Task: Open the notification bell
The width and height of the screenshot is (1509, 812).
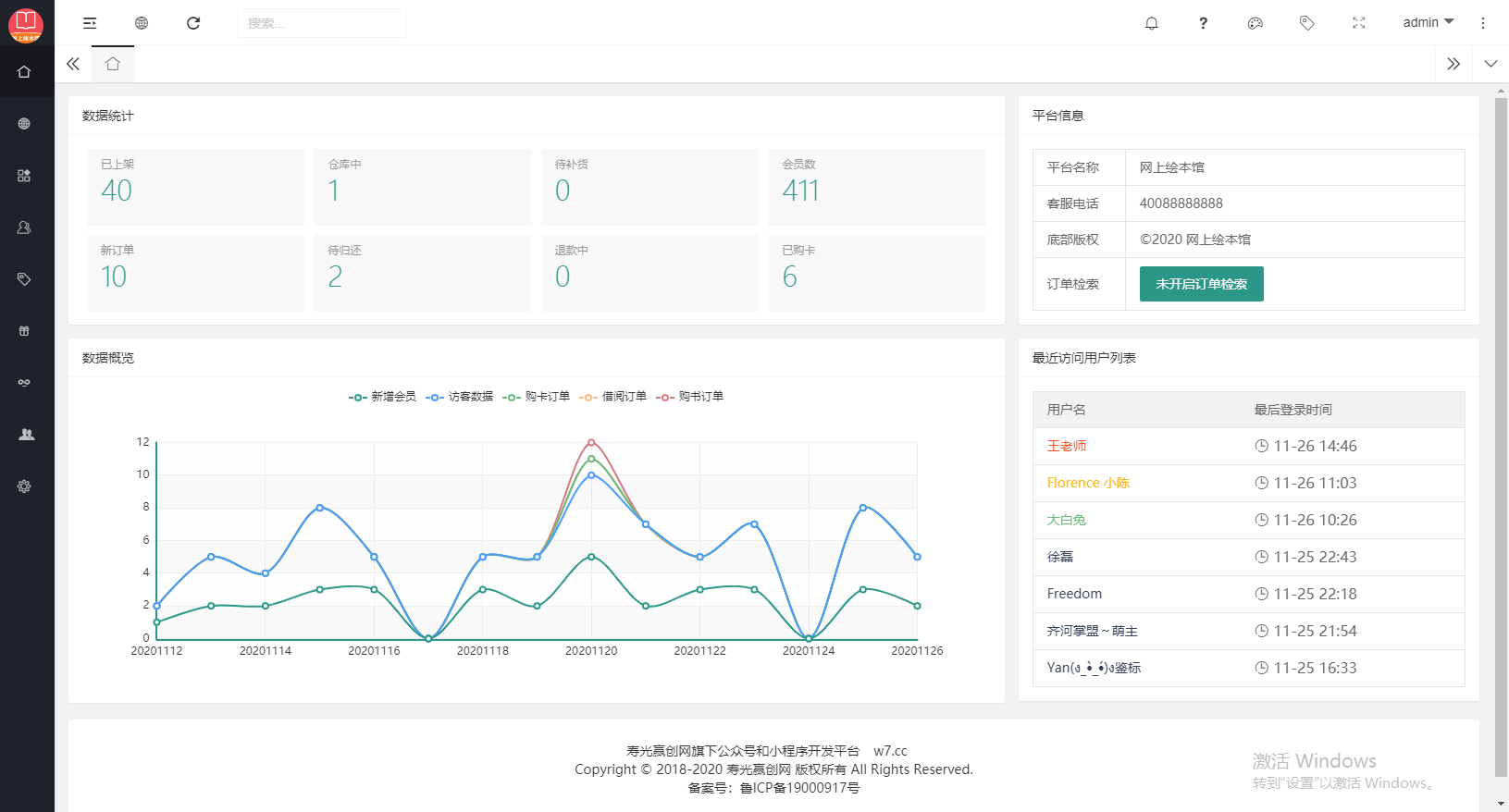Action: (1152, 23)
